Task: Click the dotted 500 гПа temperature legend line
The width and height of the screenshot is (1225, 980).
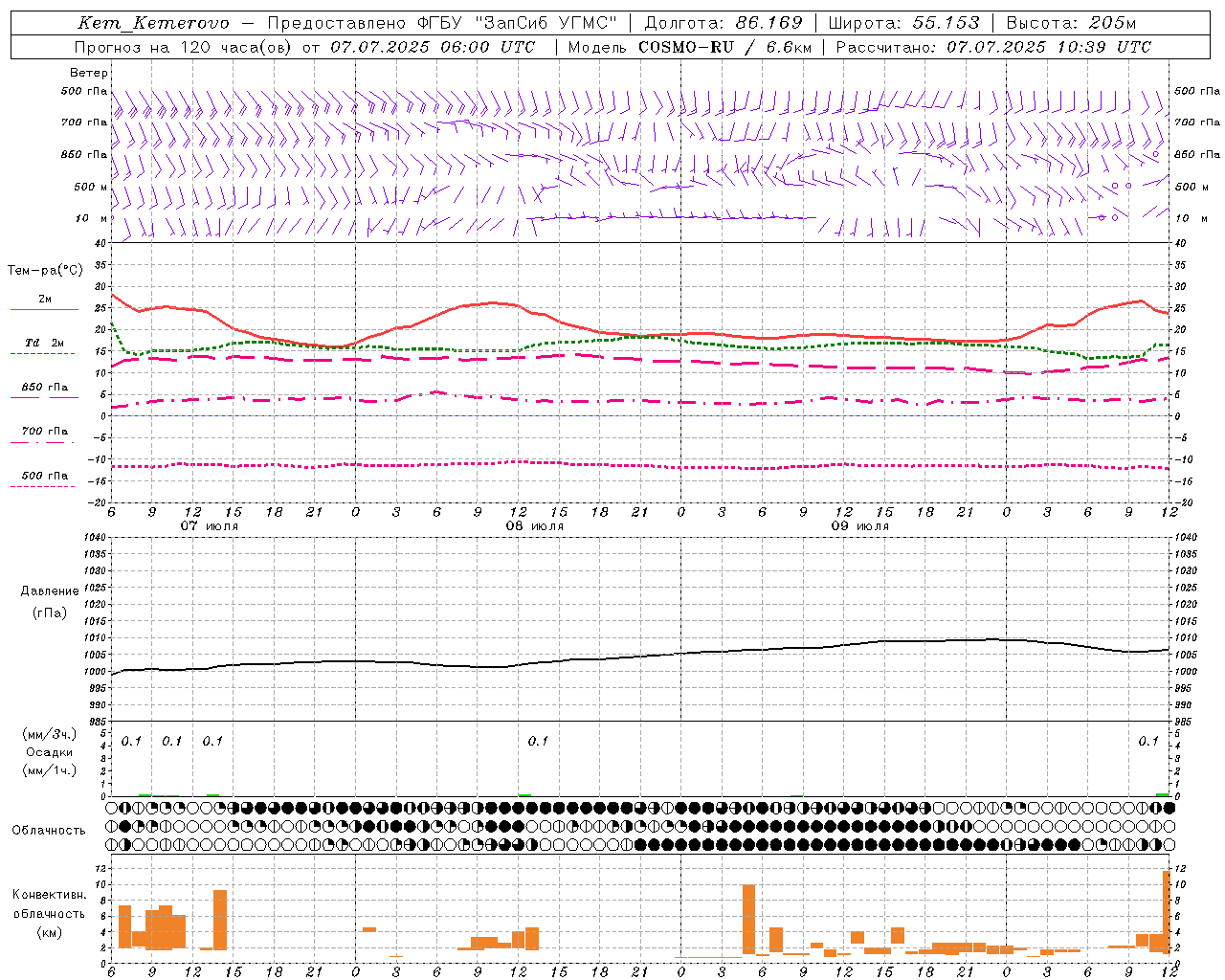Action: click(x=42, y=486)
